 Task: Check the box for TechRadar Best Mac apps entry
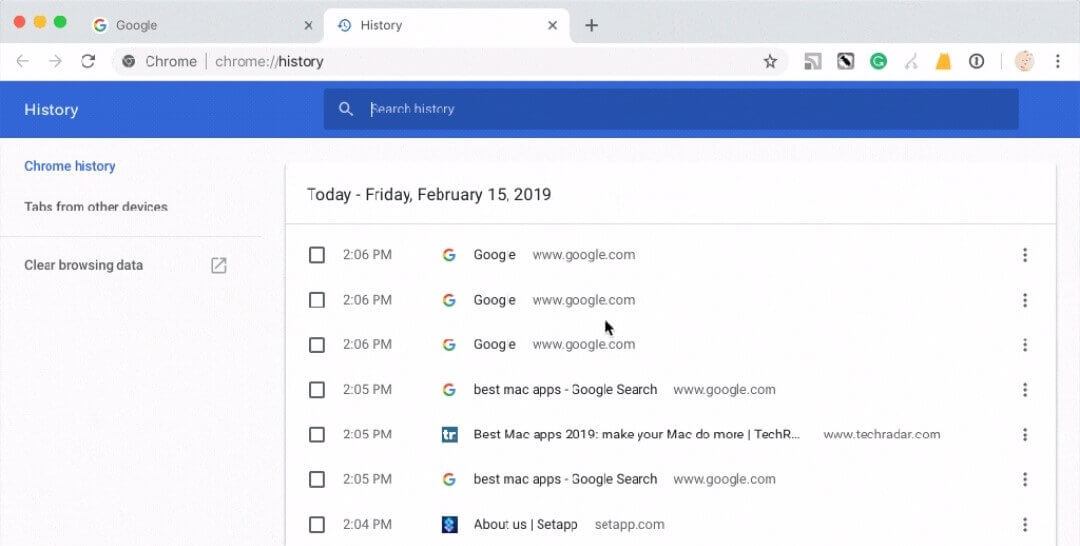click(317, 434)
